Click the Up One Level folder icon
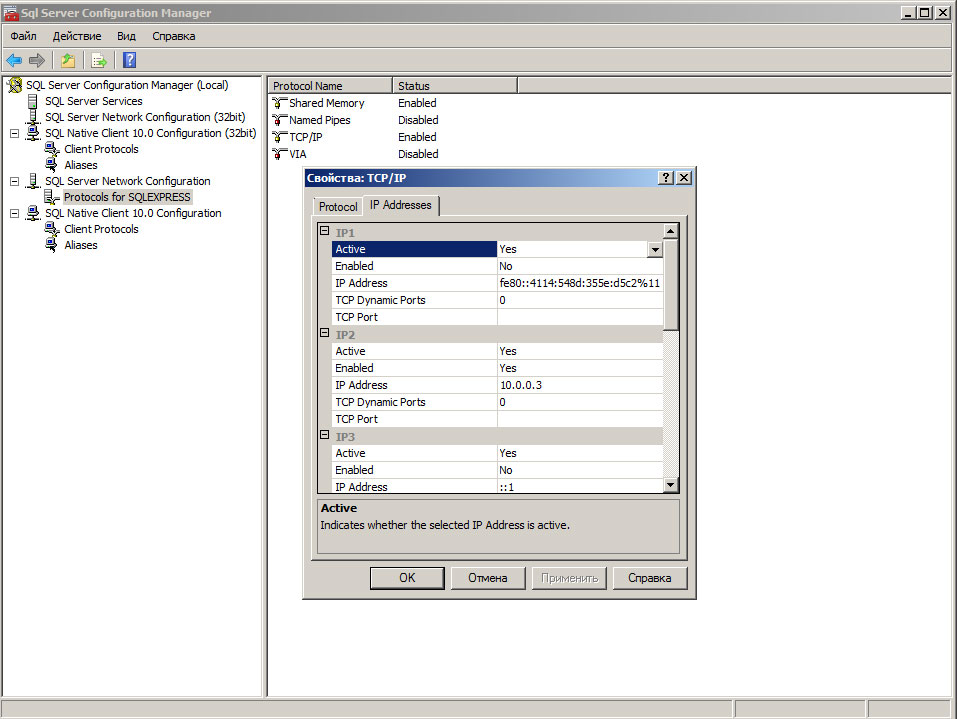The height and width of the screenshot is (719, 957). point(68,60)
